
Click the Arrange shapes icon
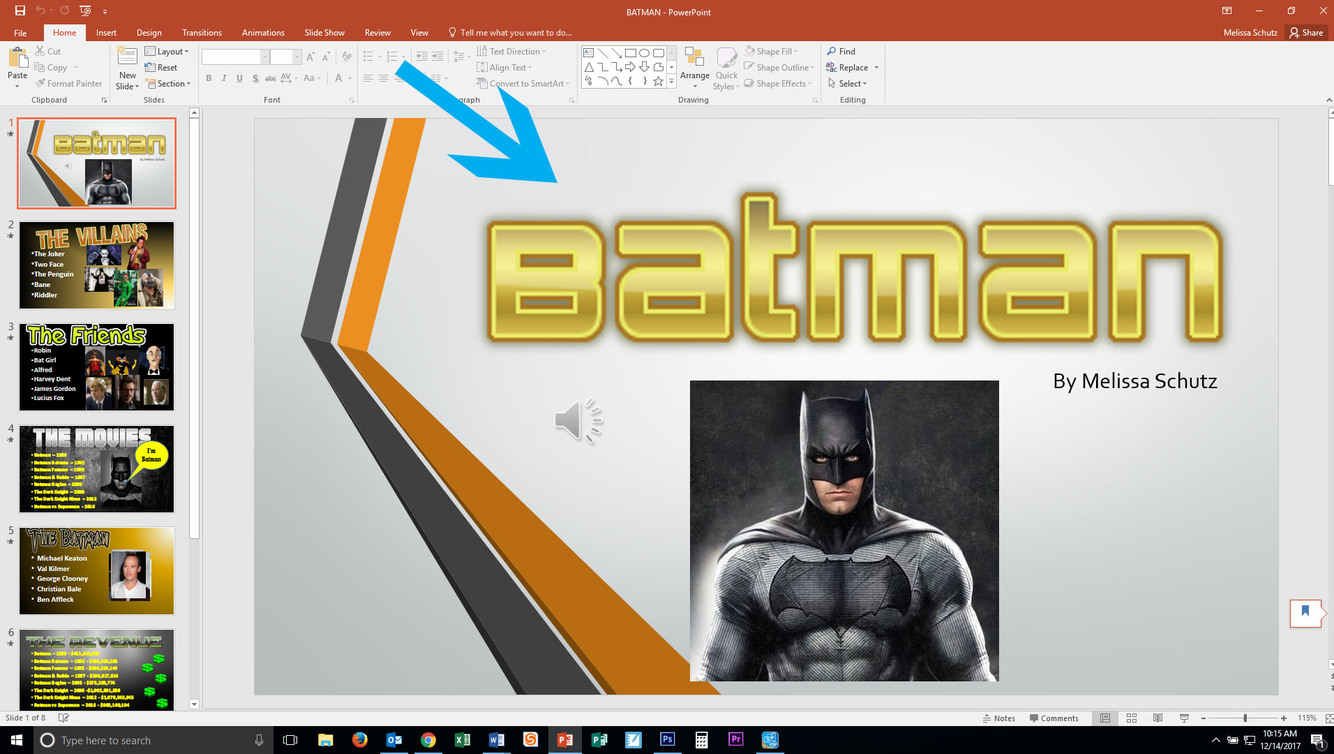[694, 59]
